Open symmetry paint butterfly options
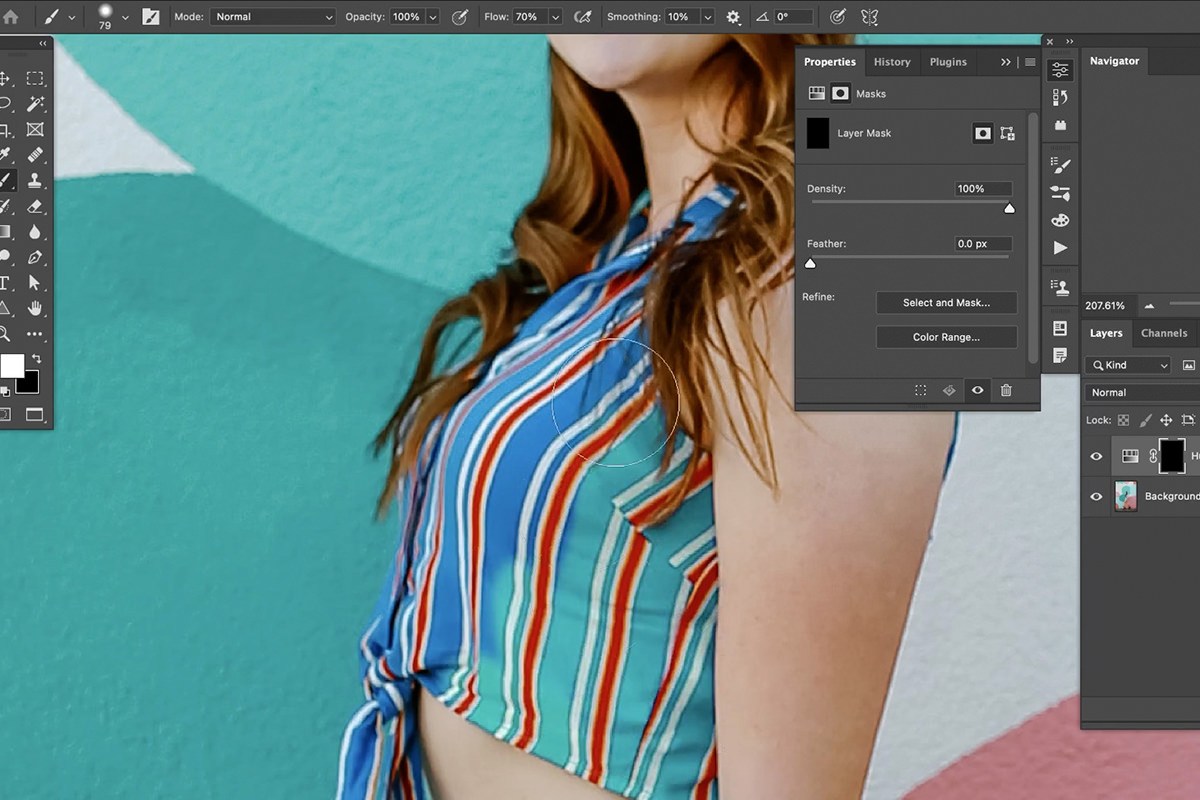 [869, 17]
